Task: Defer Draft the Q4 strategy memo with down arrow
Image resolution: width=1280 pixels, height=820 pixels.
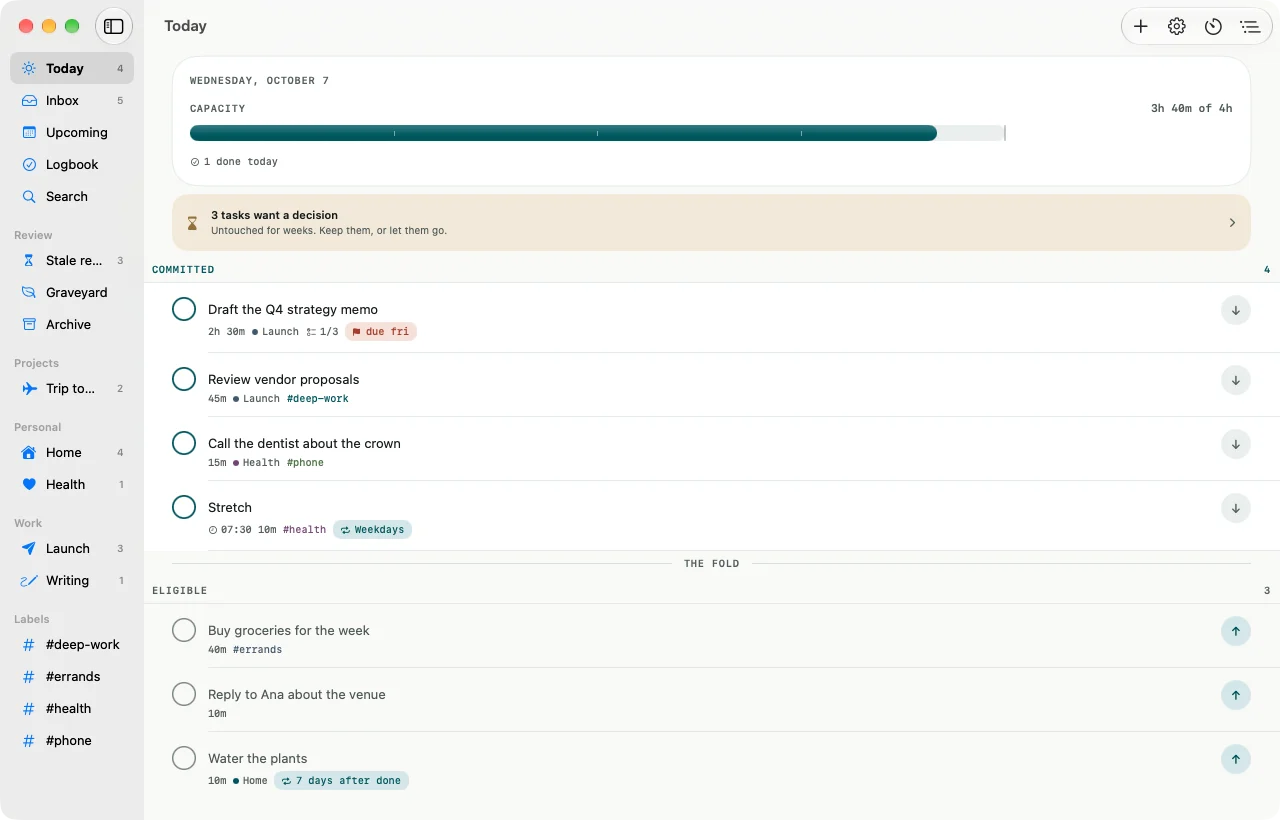Action: [1236, 310]
